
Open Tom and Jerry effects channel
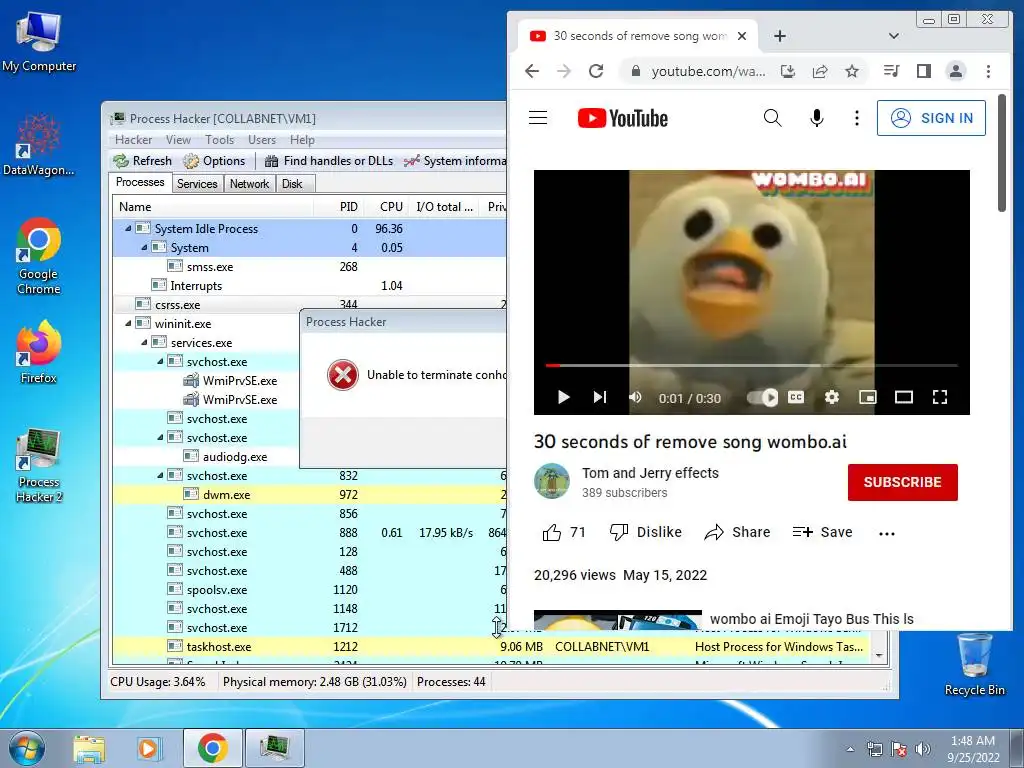click(650, 473)
